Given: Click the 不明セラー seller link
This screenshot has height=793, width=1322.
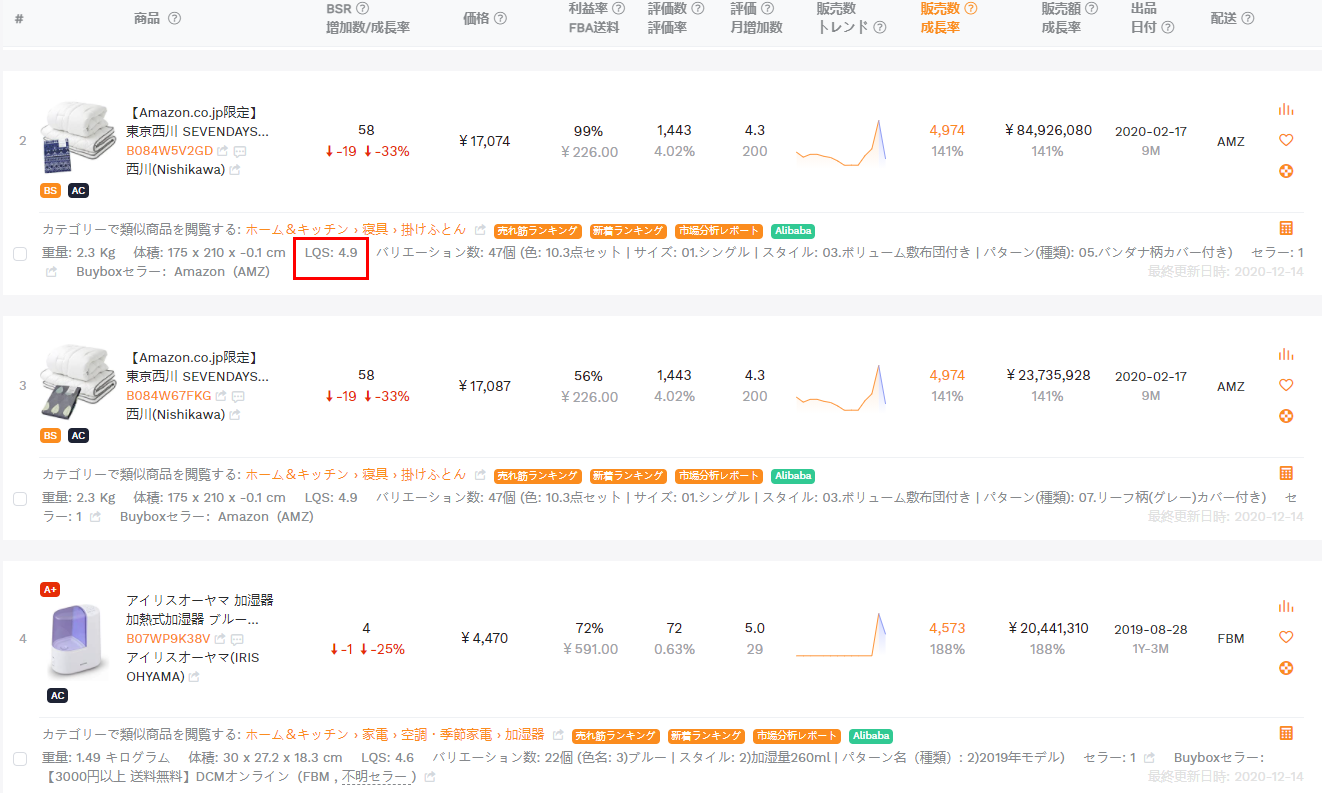Looking at the screenshot, I should (x=375, y=777).
